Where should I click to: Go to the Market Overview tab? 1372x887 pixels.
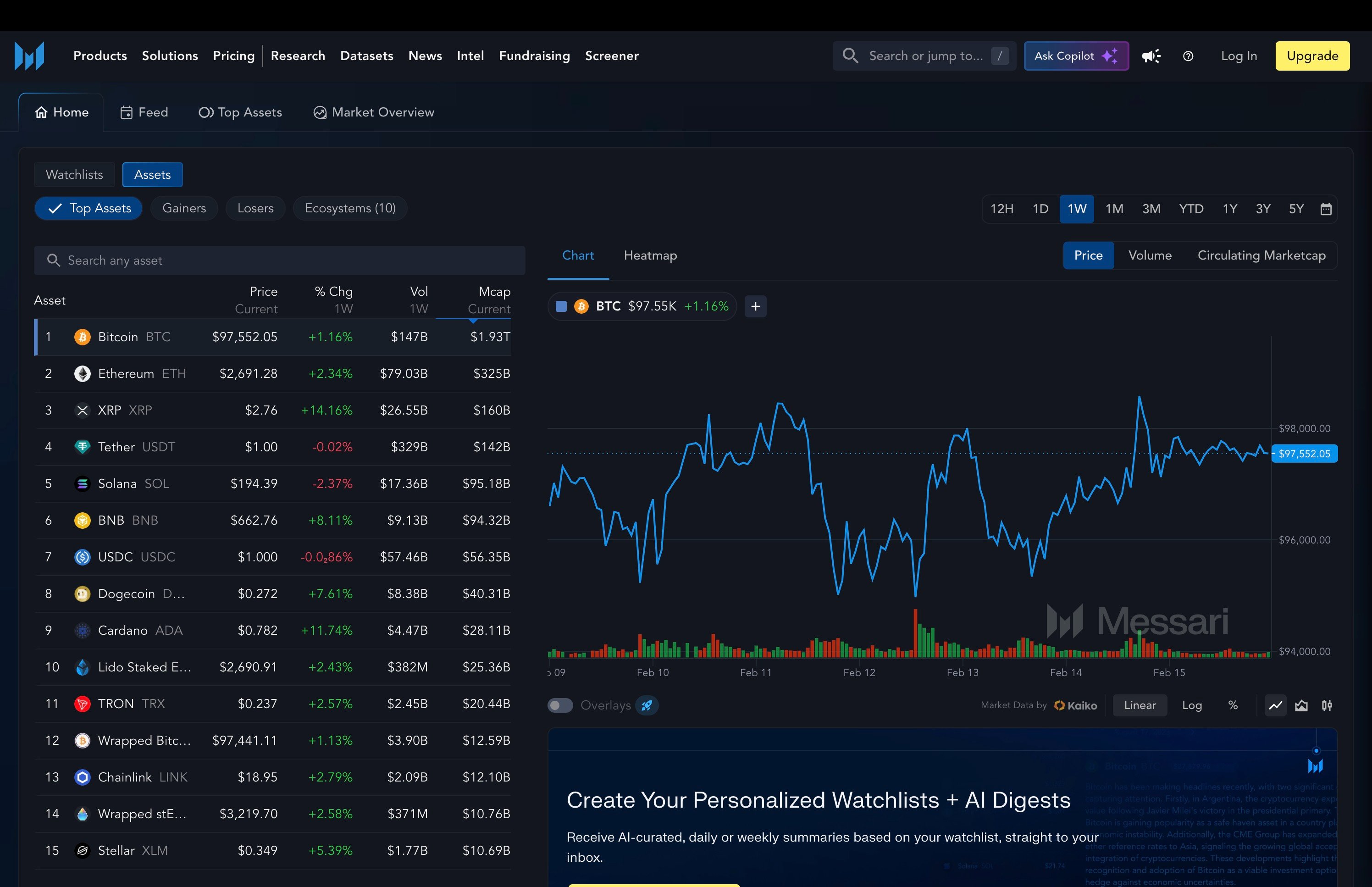374,112
